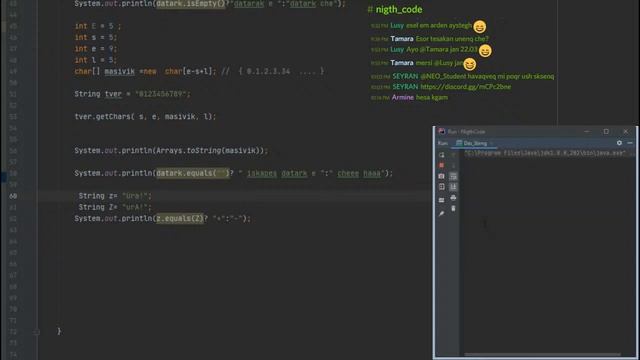
Task: Stop the running process with the red square
Action: point(441,165)
